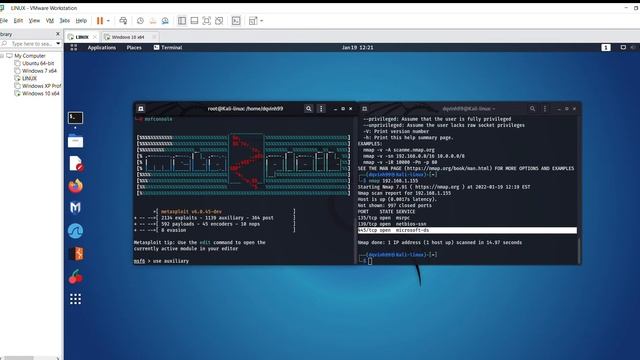Click the highlighted 445/tcp open microsoft-ds line
The height and width of the screenshot is (360, 640).
tap(467, 230)
